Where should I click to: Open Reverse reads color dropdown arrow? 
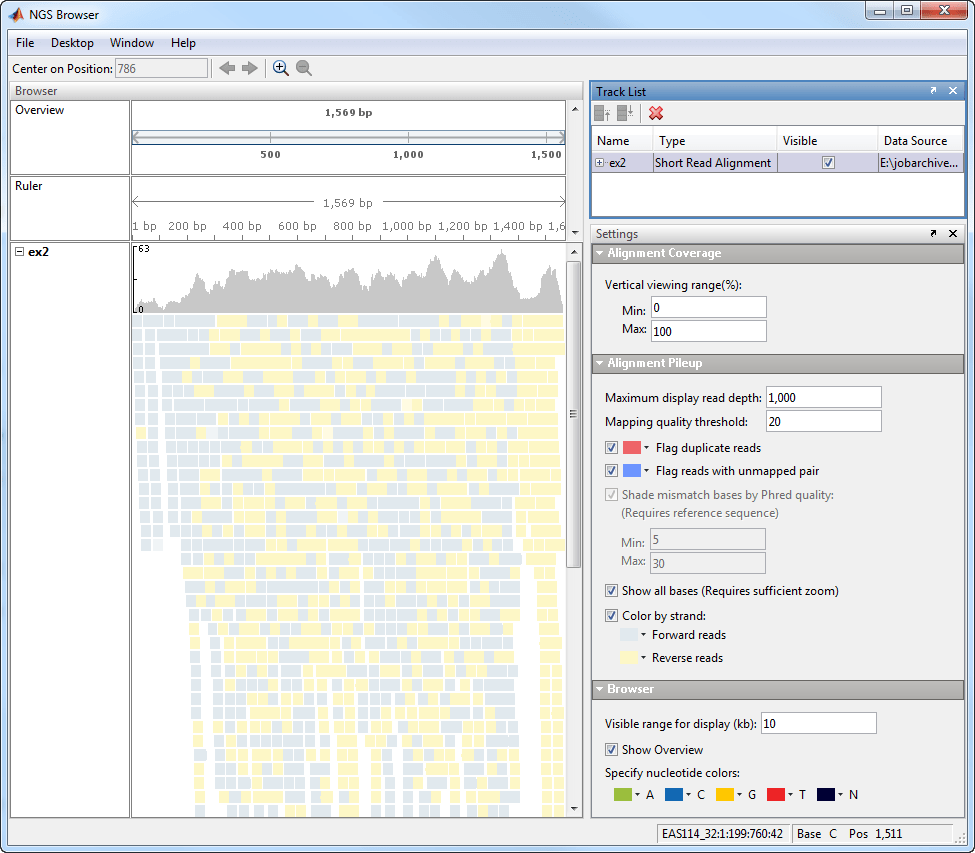[x=644, y=658]
